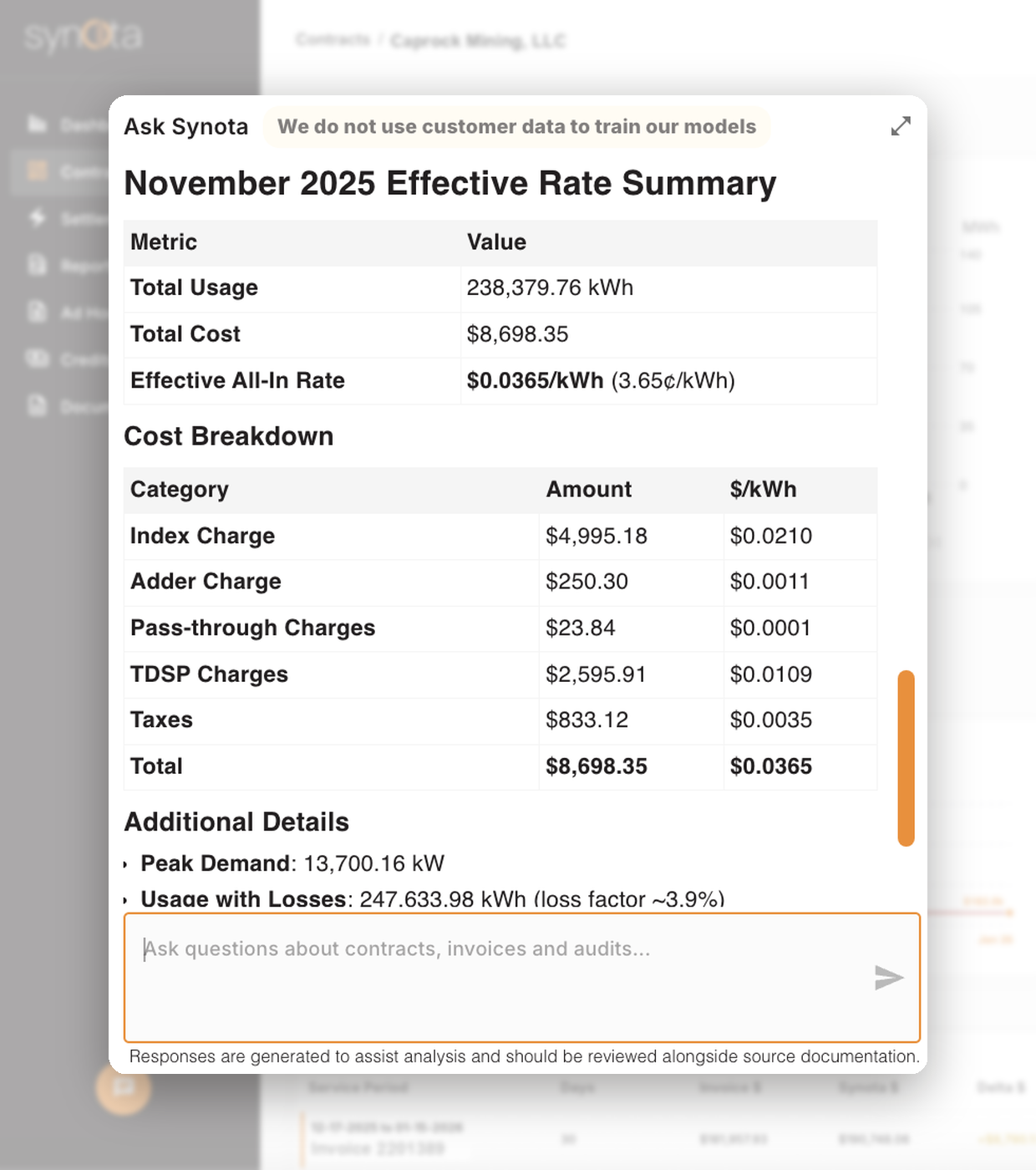Click the Value column header
The height and width of the screenshot is (1170, 1036).
click(x=496, y=242)
